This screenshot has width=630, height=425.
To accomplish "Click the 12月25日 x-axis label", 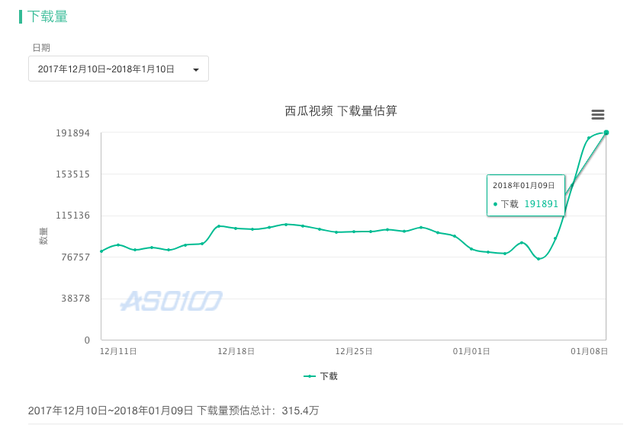I will pyautogui.click(x=354, y=351).
